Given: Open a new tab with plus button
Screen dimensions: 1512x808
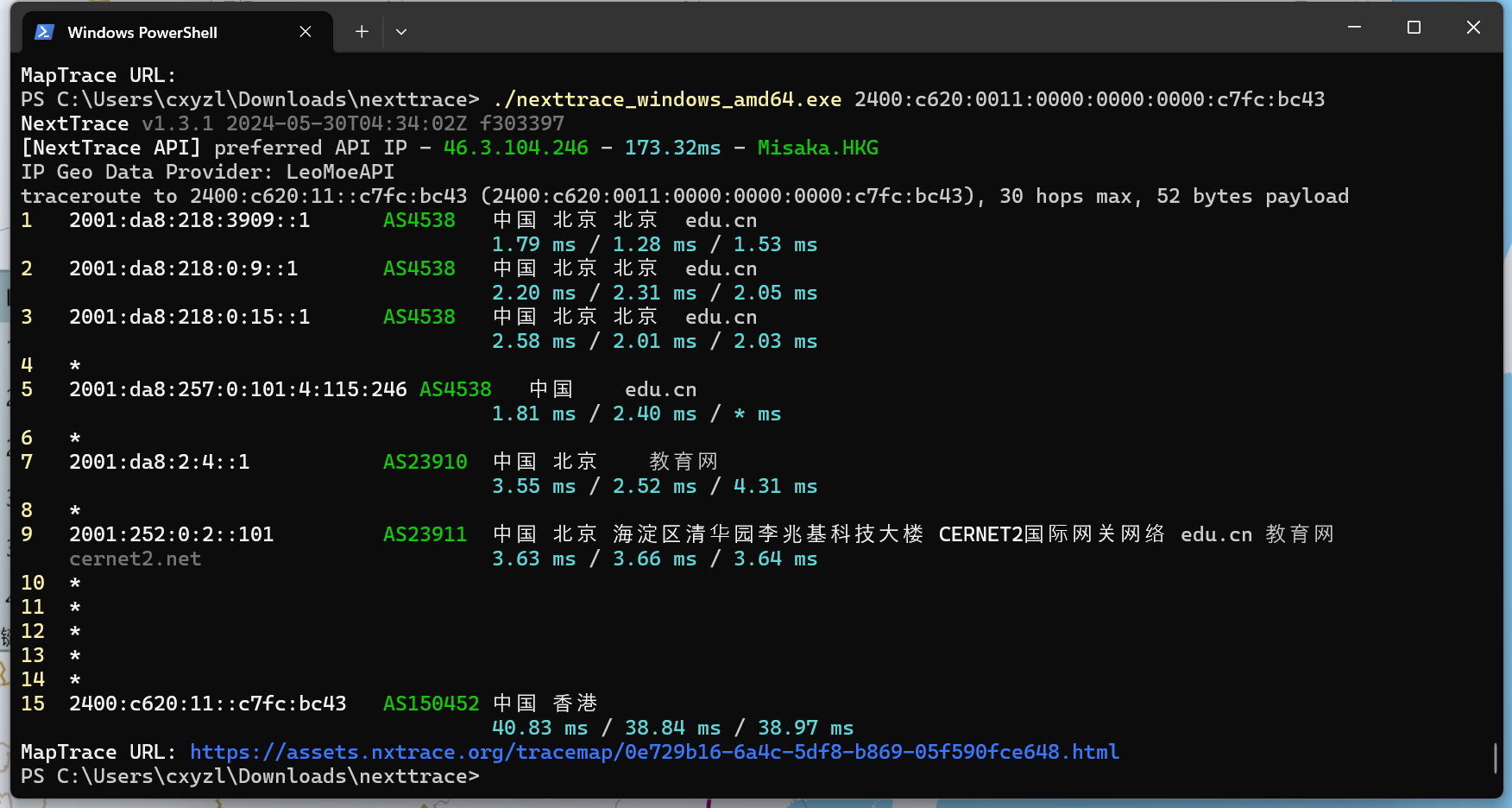Looking at the screenshot, I should tap(362, 32).
